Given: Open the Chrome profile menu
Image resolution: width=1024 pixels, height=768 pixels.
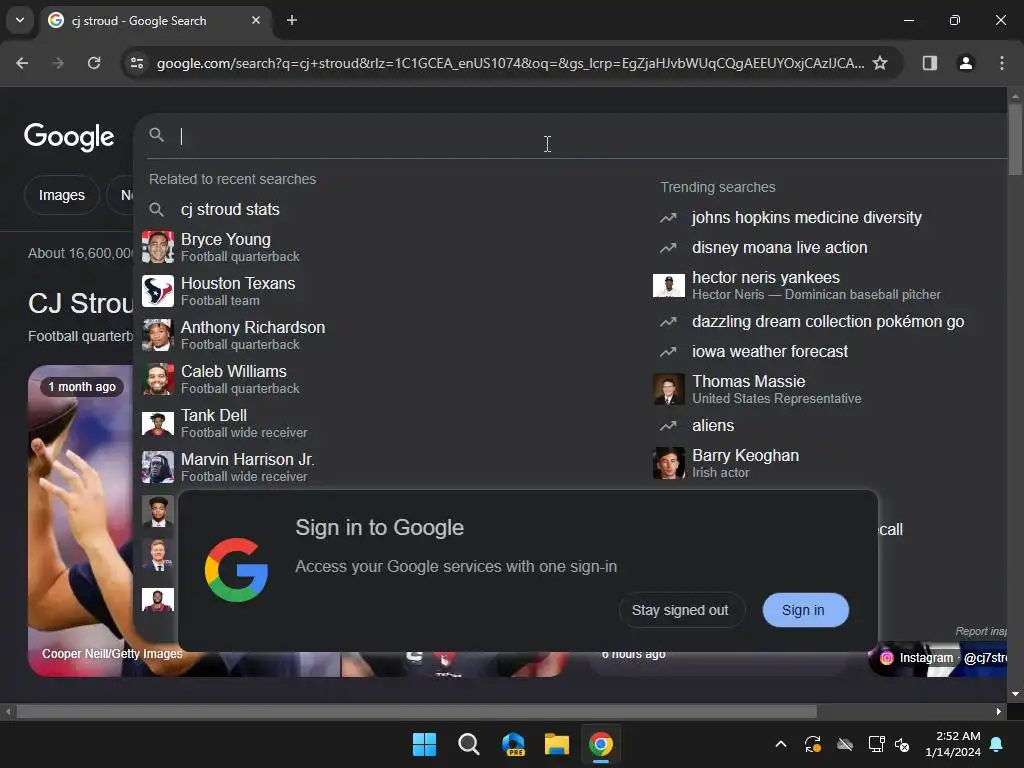Looking at the screenshot, I should [966, 63].
